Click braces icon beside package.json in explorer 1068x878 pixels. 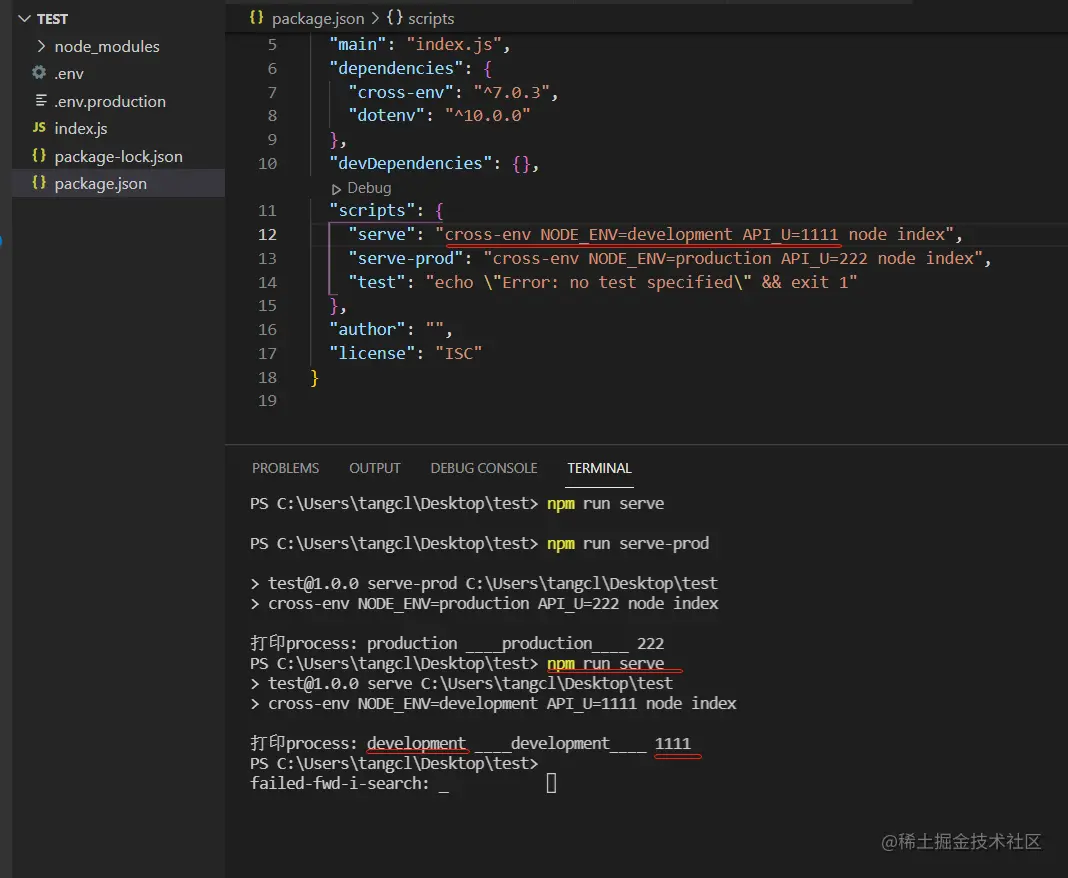(x=40, y=183)
